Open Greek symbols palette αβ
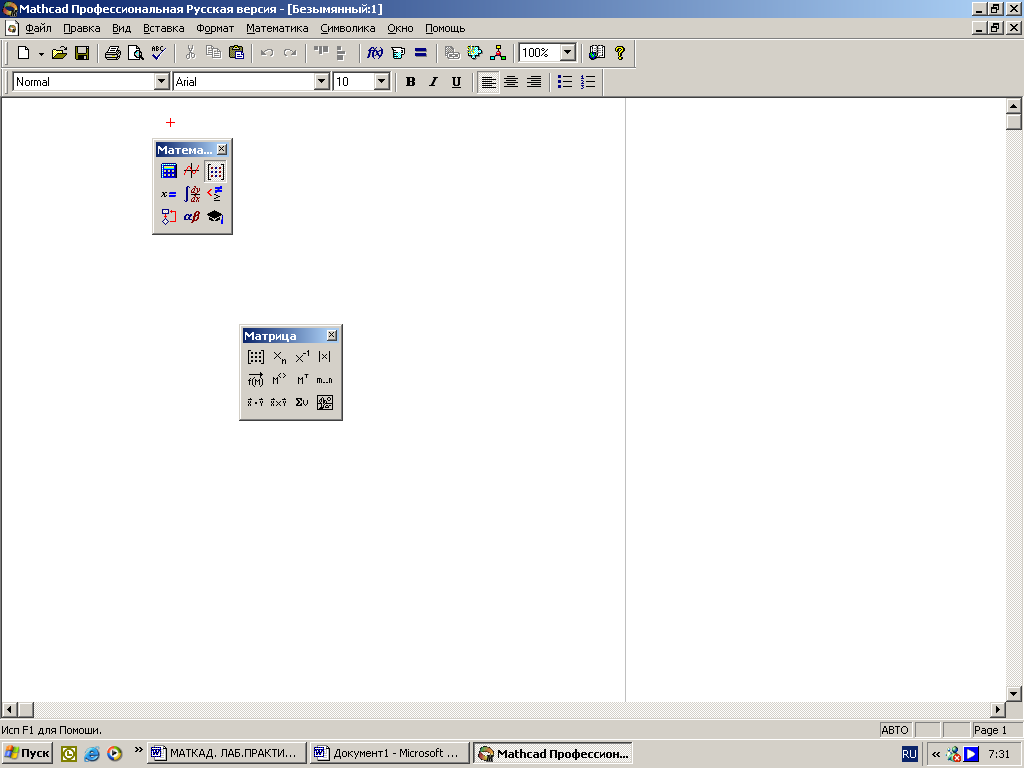The width and height of the screenshot is (1024, 768). coord(191,217)
